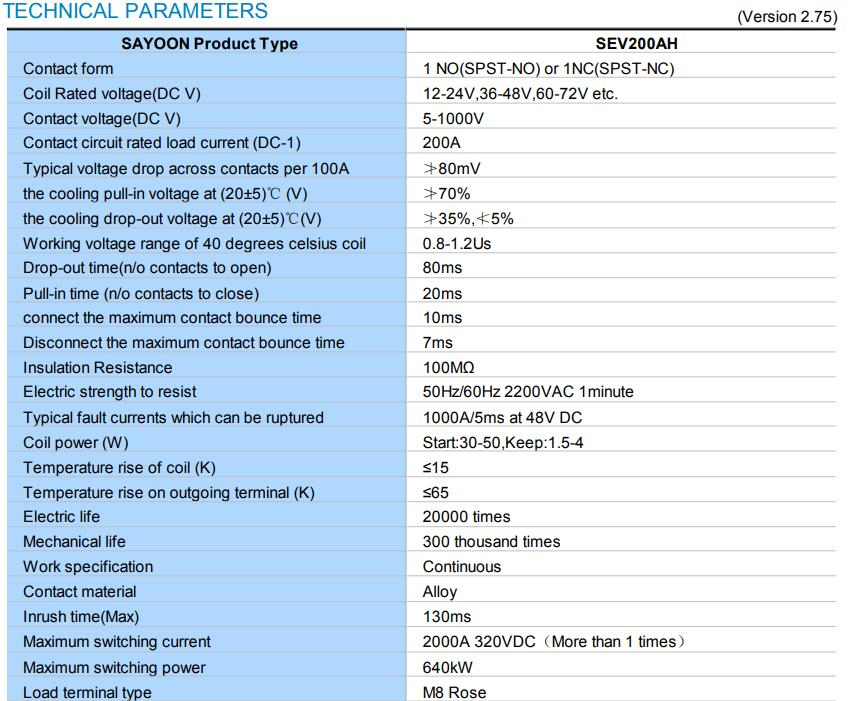The width and height of the screenshot is (853, 701).
Task: Click 'Pull-in time (n/o contacts to close)'
Action: tap(141, 294)
